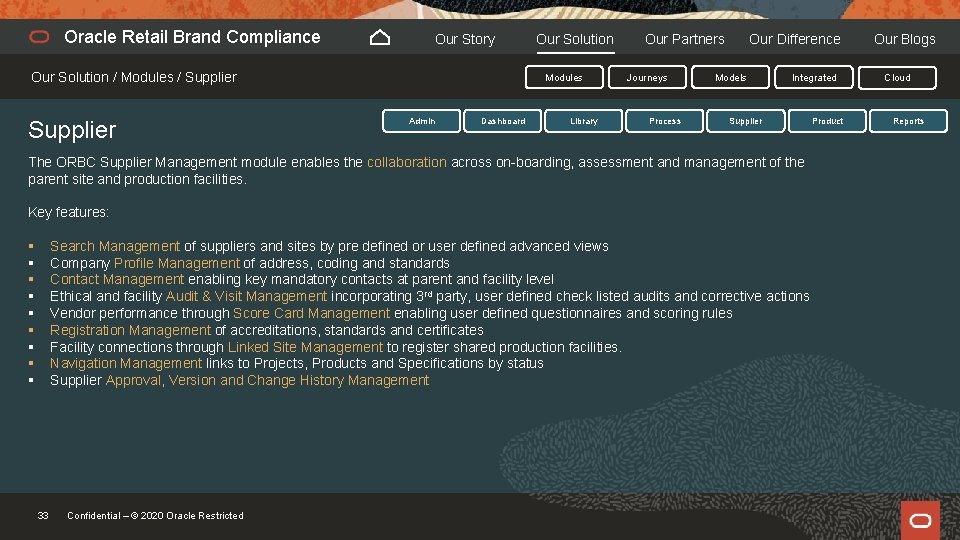Click the Confidential 2020 Oracle Restricted footer text
Screen dimensions: 960x540
(x=156, y=516)
